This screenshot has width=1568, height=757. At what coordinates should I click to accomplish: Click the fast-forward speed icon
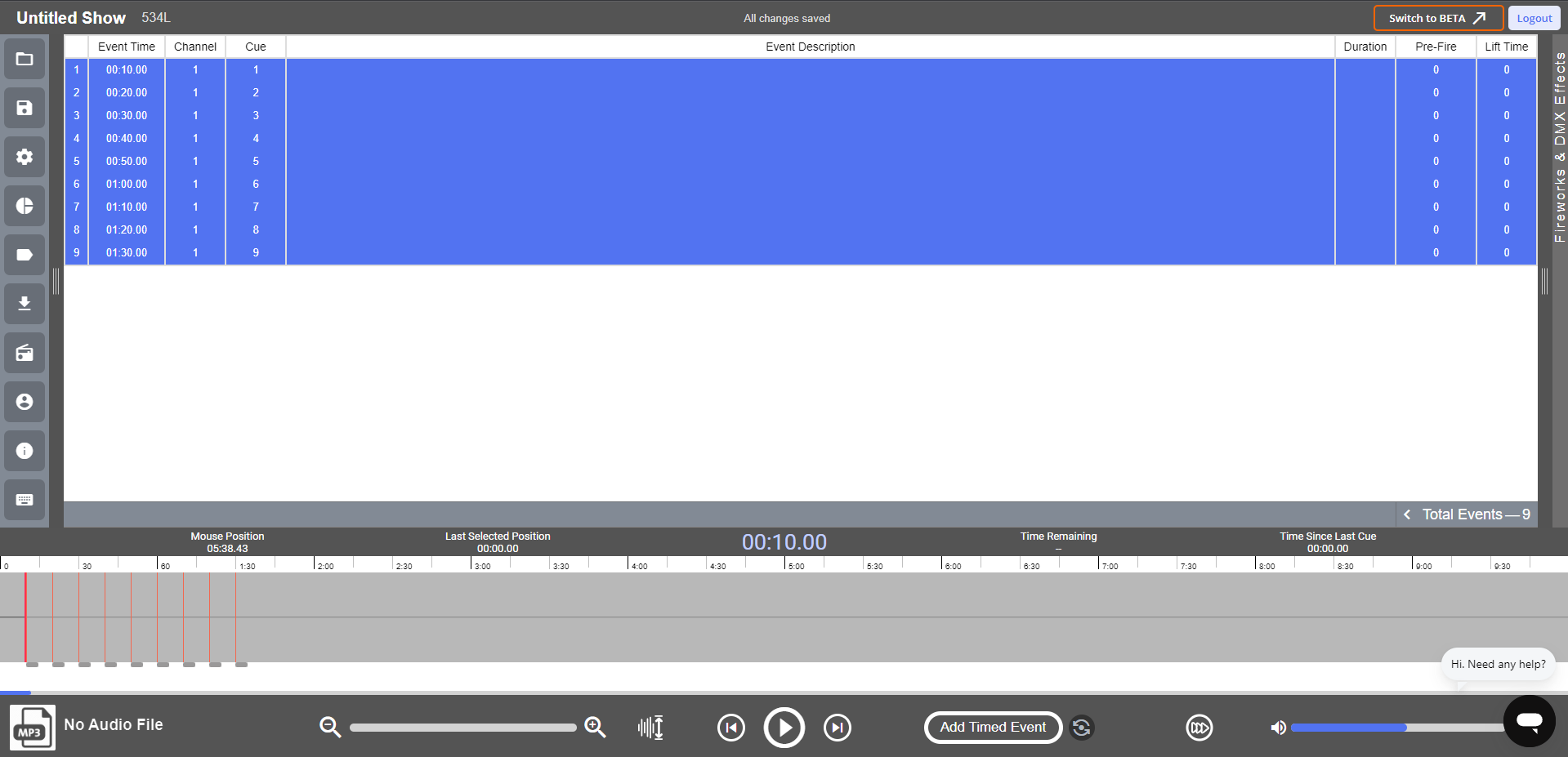click(x=1199, y=728)
